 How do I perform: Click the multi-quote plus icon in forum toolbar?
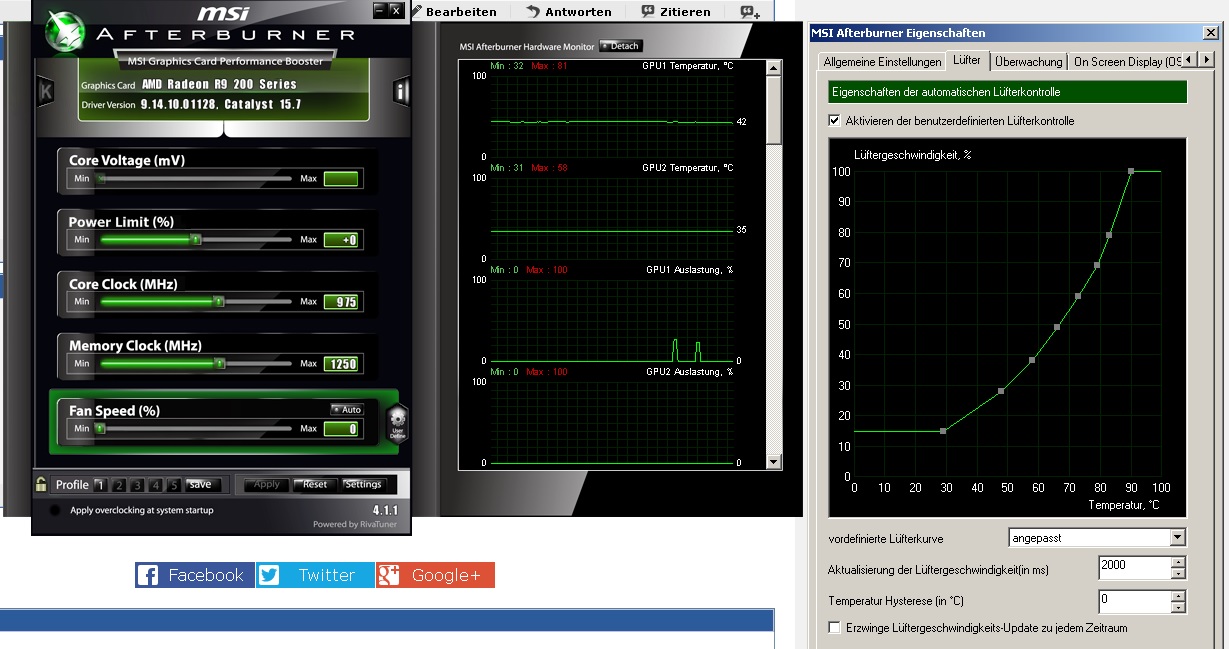click(x=750, y=12)
